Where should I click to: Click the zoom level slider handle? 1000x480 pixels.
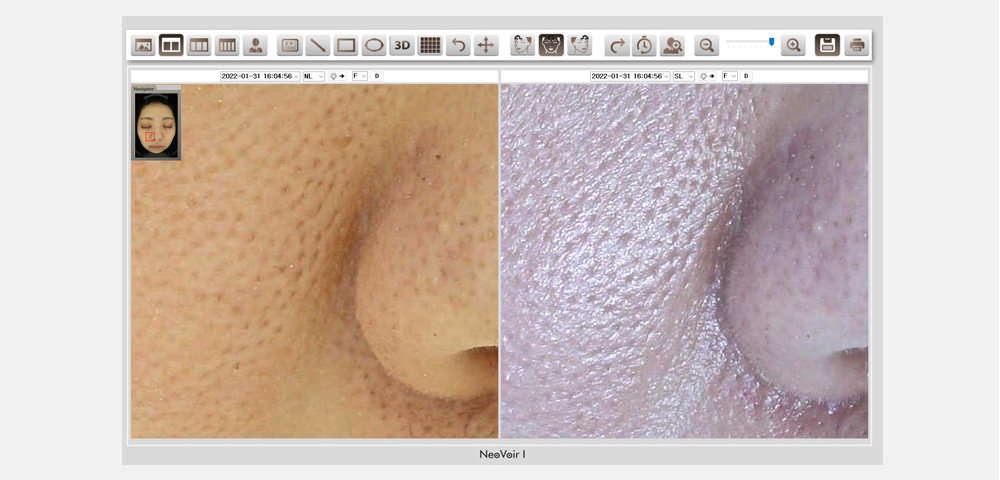(771, 42)
